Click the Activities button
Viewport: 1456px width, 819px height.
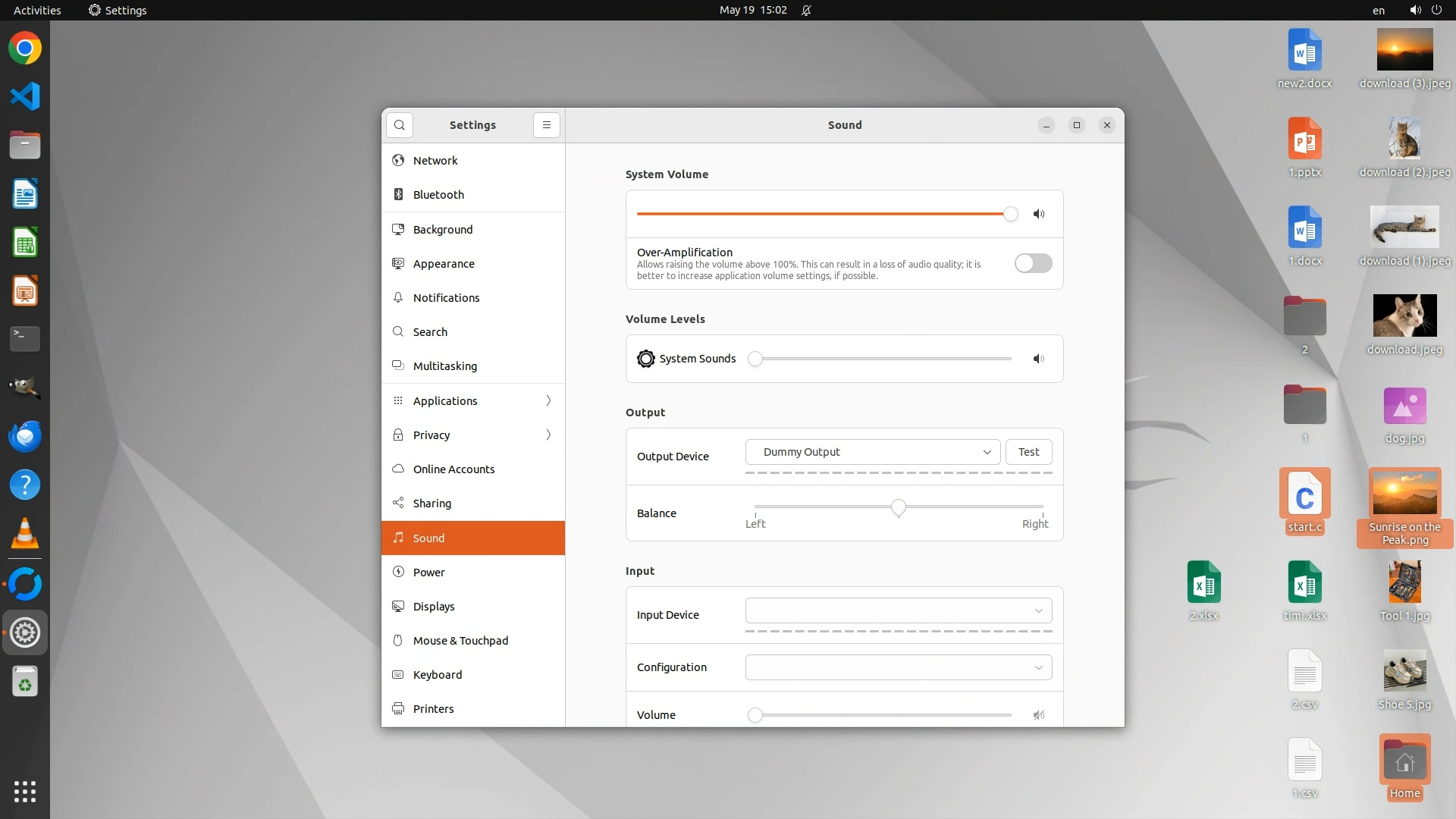click(x=37, y=11)
